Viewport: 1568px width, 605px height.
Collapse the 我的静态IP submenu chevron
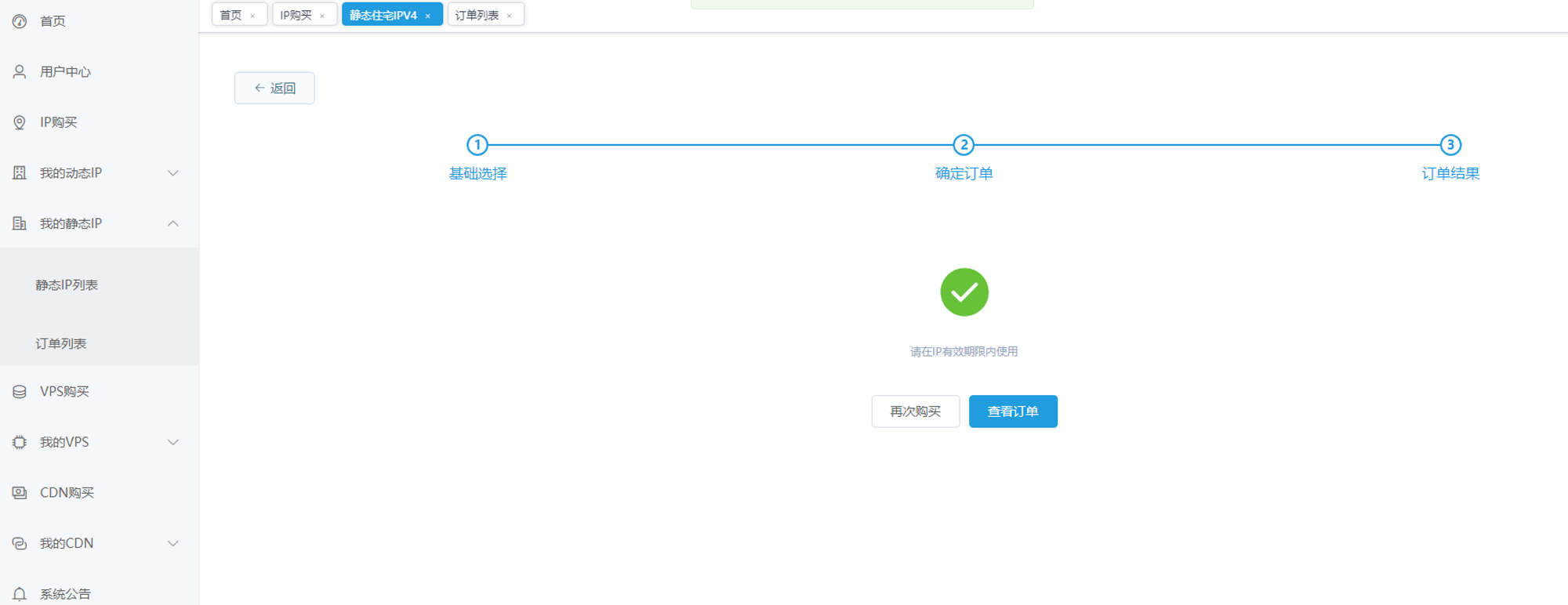click(173, 223)
